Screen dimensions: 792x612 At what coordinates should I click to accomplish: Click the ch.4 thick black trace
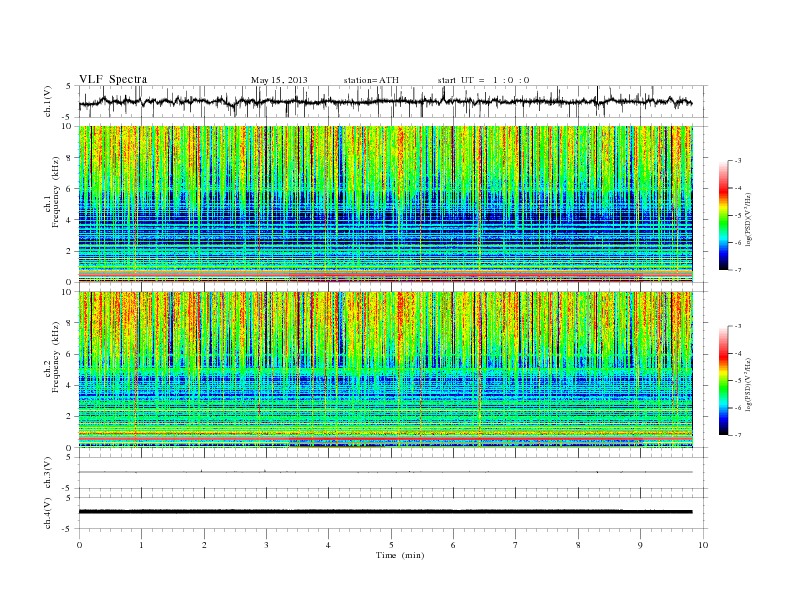(x=385, y=512)
